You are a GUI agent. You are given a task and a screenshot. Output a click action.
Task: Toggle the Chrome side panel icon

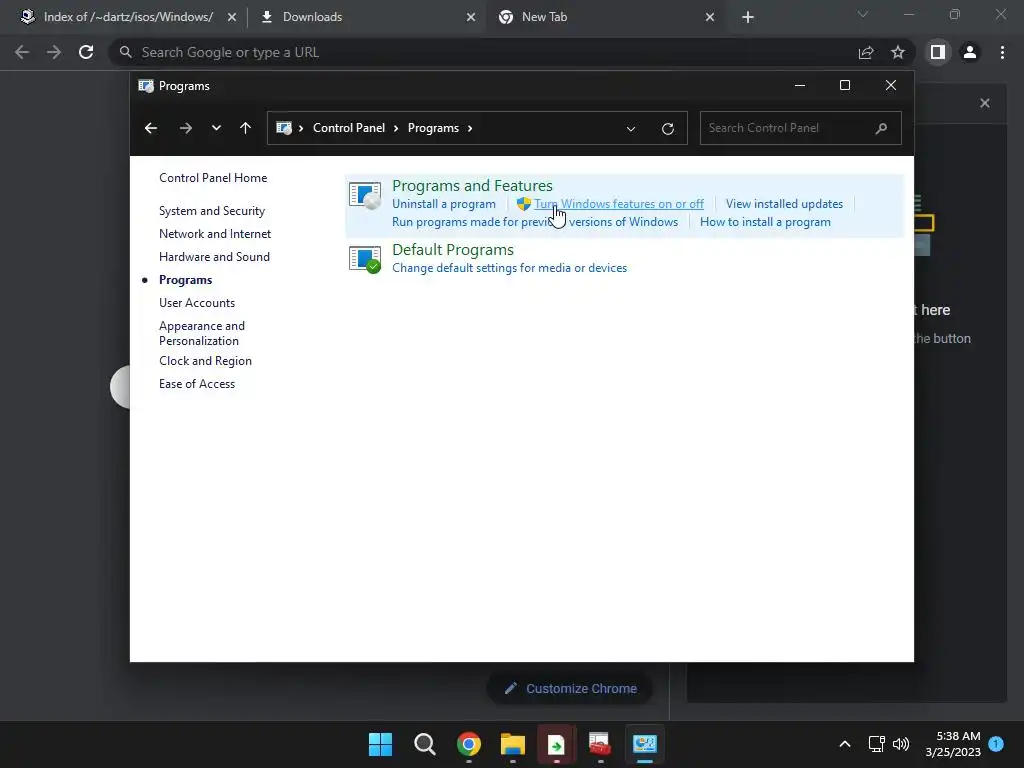(x=938, y=52)
